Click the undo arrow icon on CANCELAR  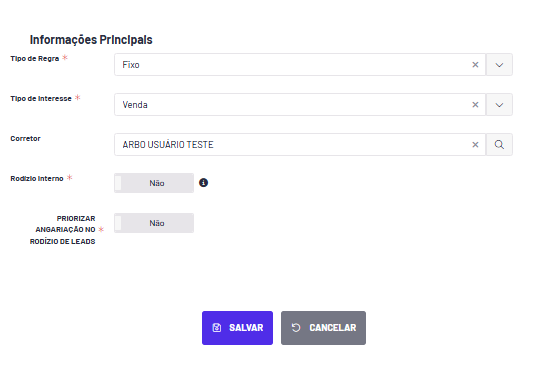tap(296, 328)
